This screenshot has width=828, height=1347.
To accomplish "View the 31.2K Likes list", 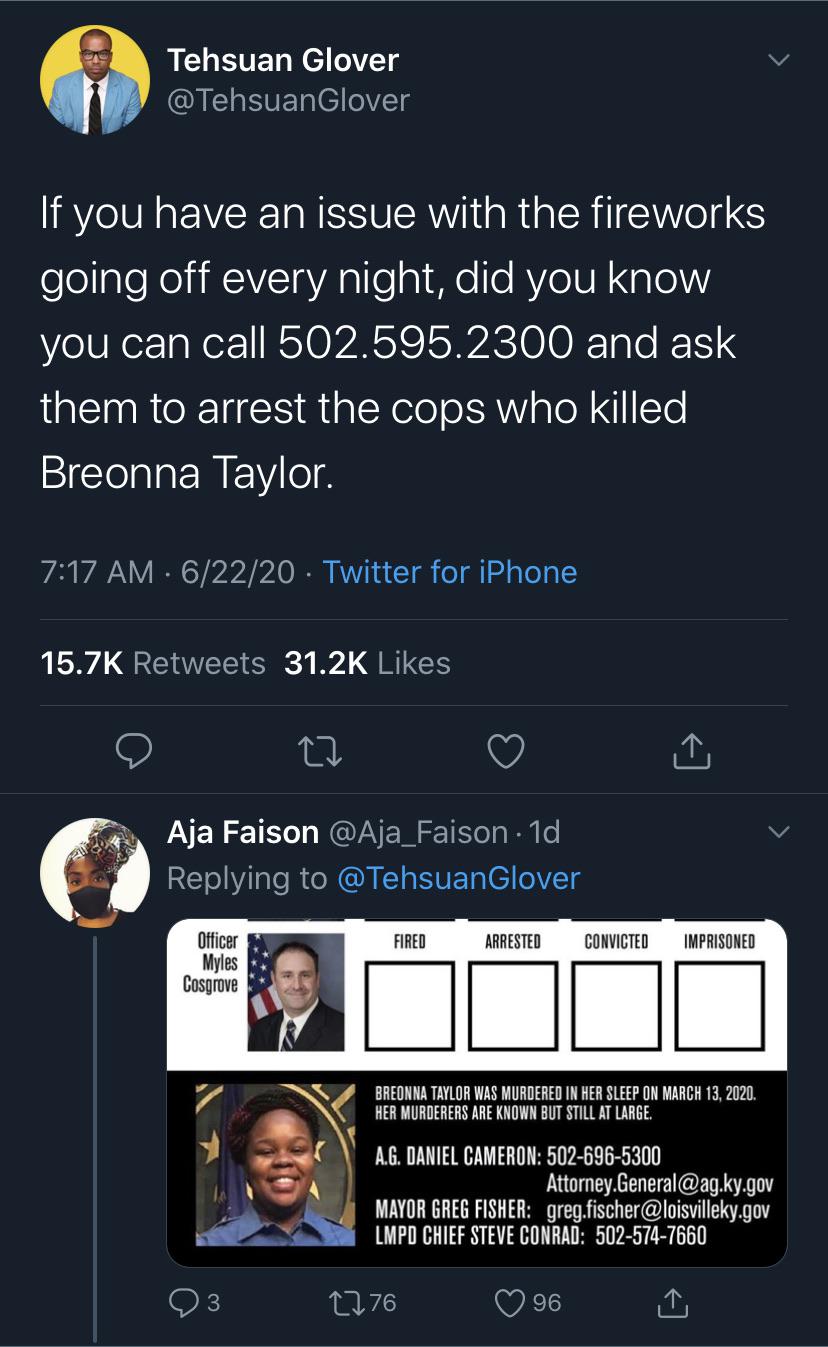I will [x=367, y=663].
